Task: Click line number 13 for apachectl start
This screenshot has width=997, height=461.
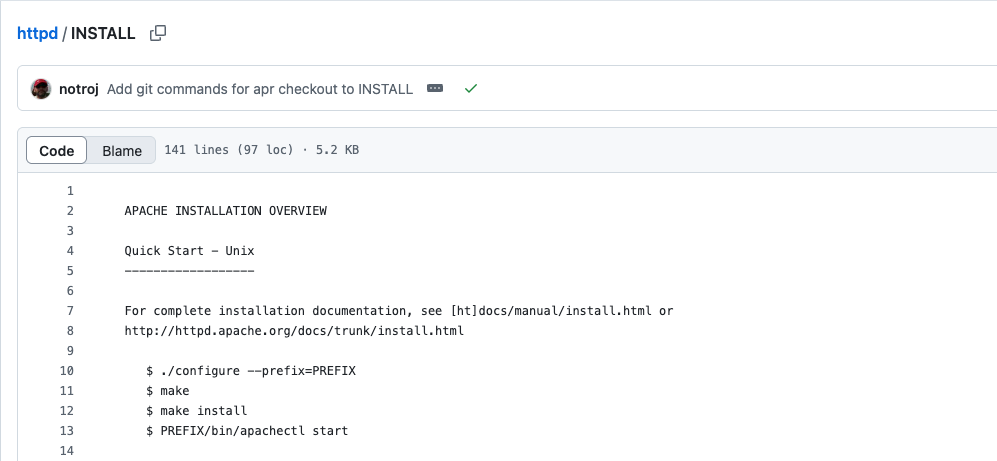Action: click(67, 431)
